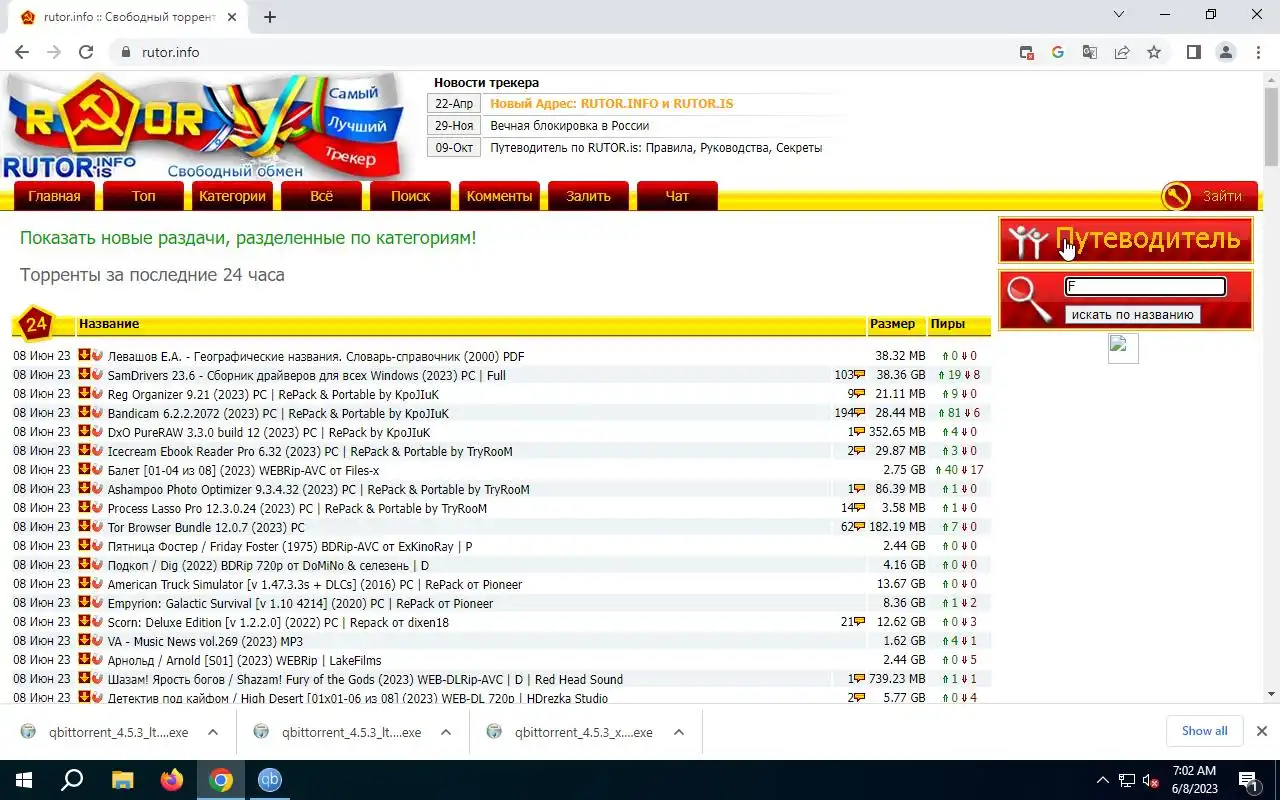Open Chrome side panel icon
Viewport: 1280px width, 800px height.
click(x=1193, y=52)
